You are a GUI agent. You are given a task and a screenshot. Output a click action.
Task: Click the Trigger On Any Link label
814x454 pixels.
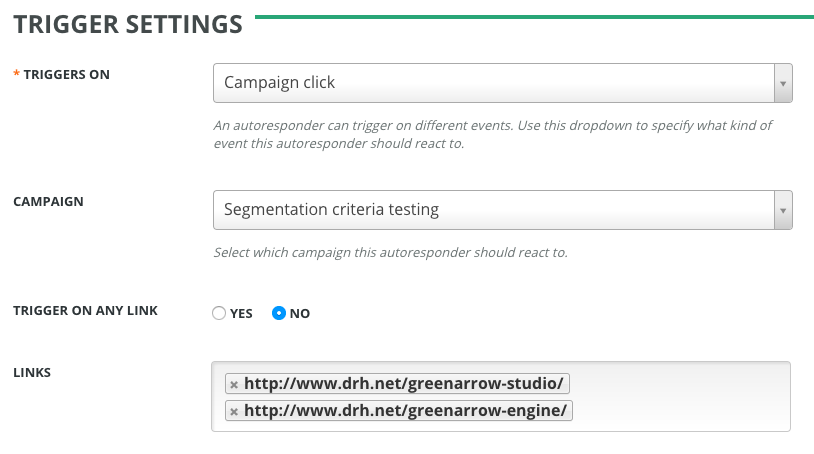tap(85, 311)
